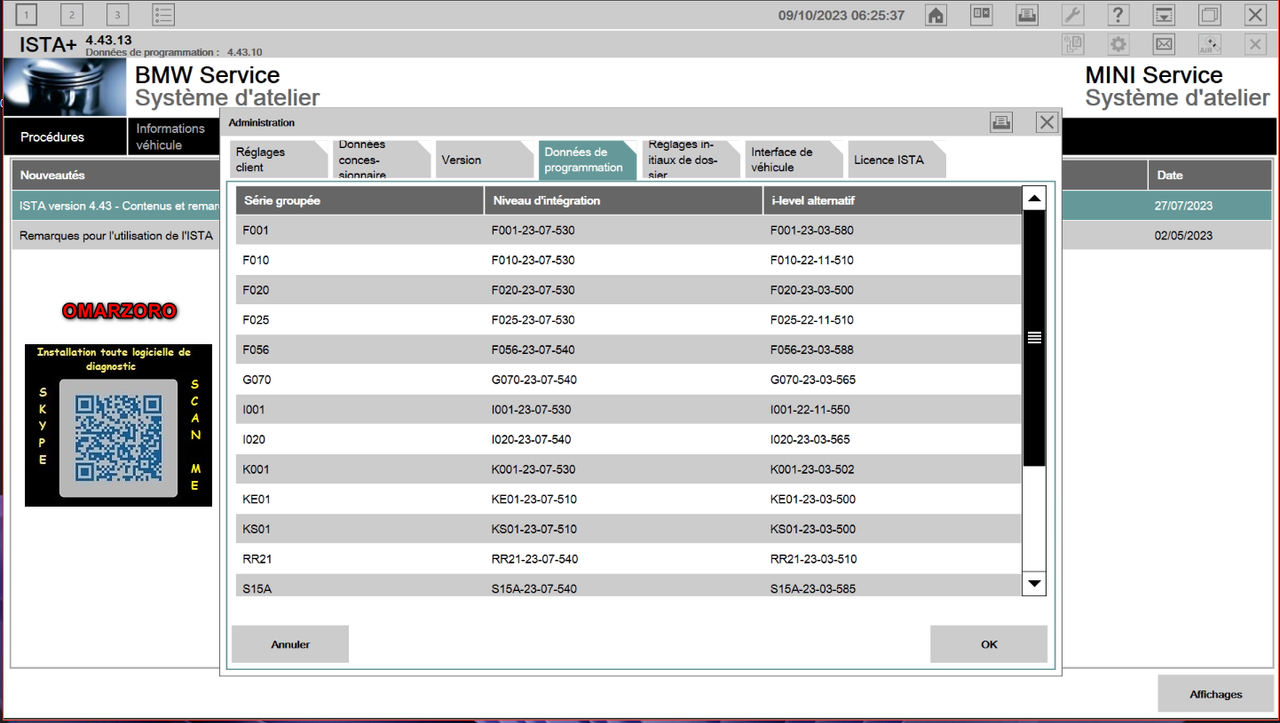This screenshot has width=1280, height=723.
Task: Click cell F001-23-03-580
Action: (x=812, y=230)
